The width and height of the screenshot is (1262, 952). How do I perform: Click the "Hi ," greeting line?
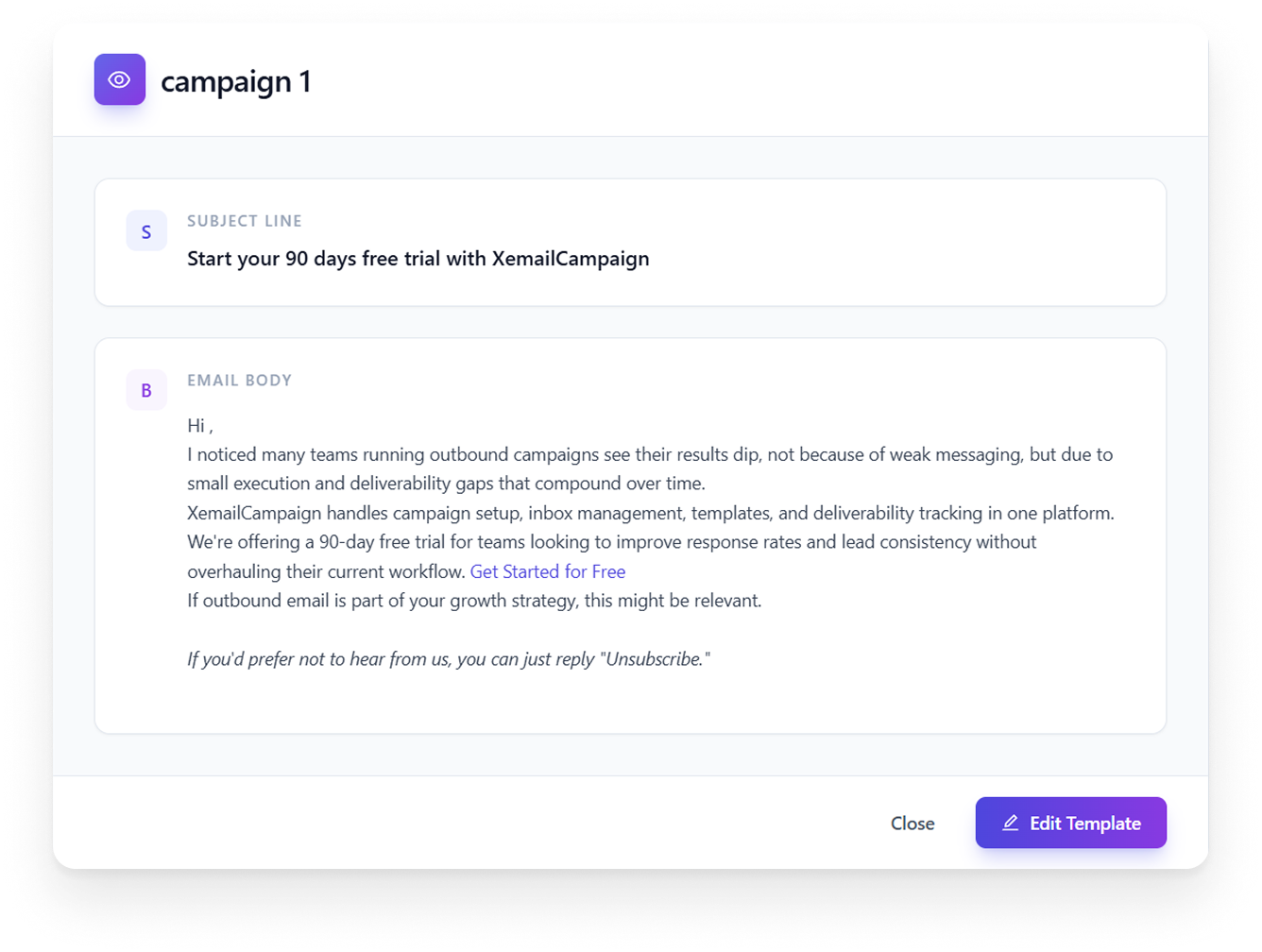(x=200, y=425)
